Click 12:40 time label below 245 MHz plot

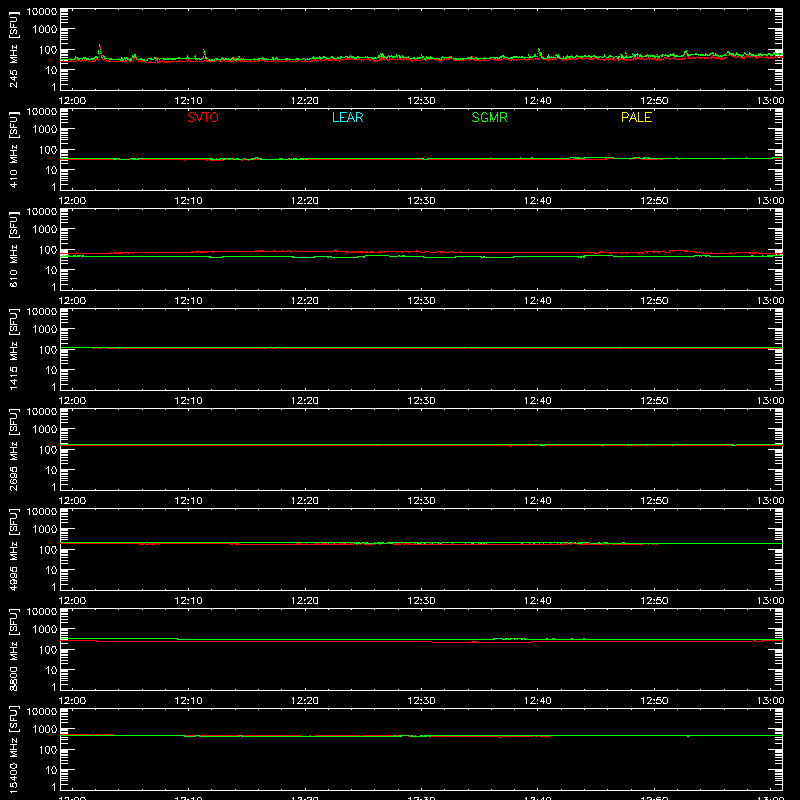(538, 101)
